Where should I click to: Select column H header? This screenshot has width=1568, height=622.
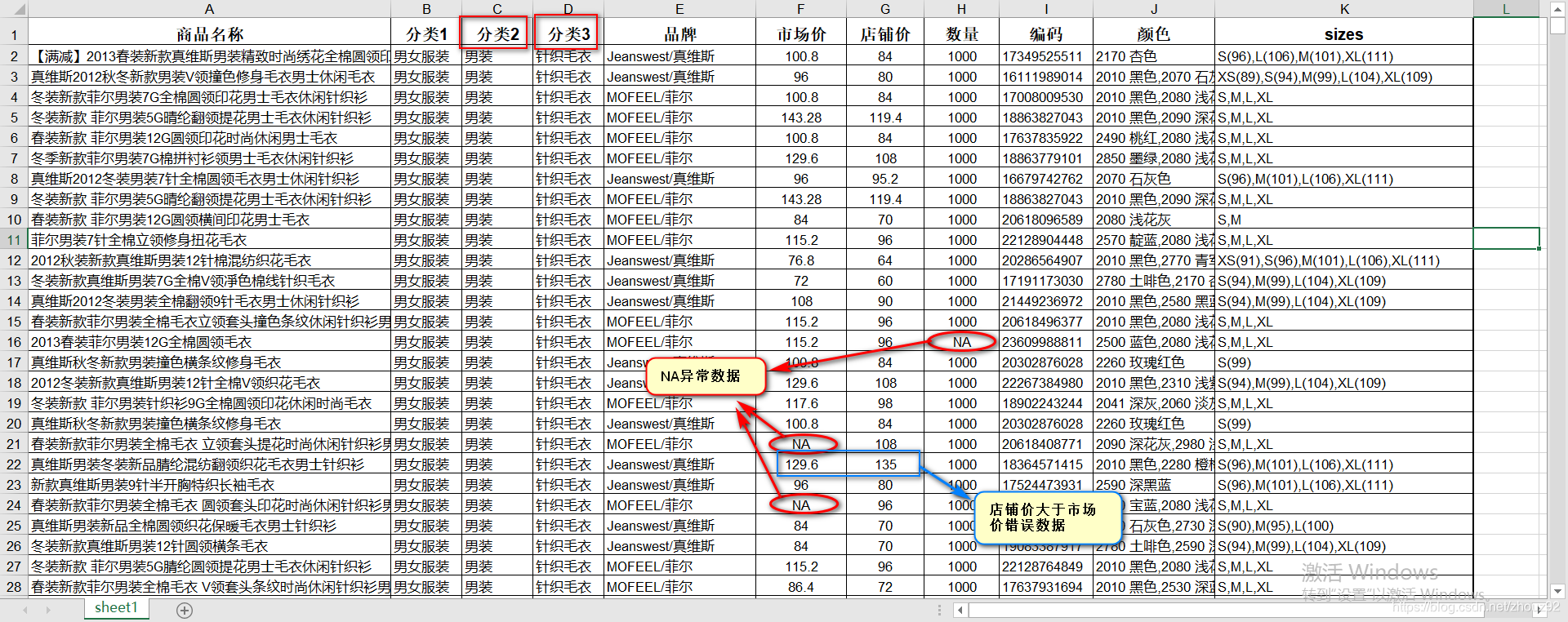[961, 9]
